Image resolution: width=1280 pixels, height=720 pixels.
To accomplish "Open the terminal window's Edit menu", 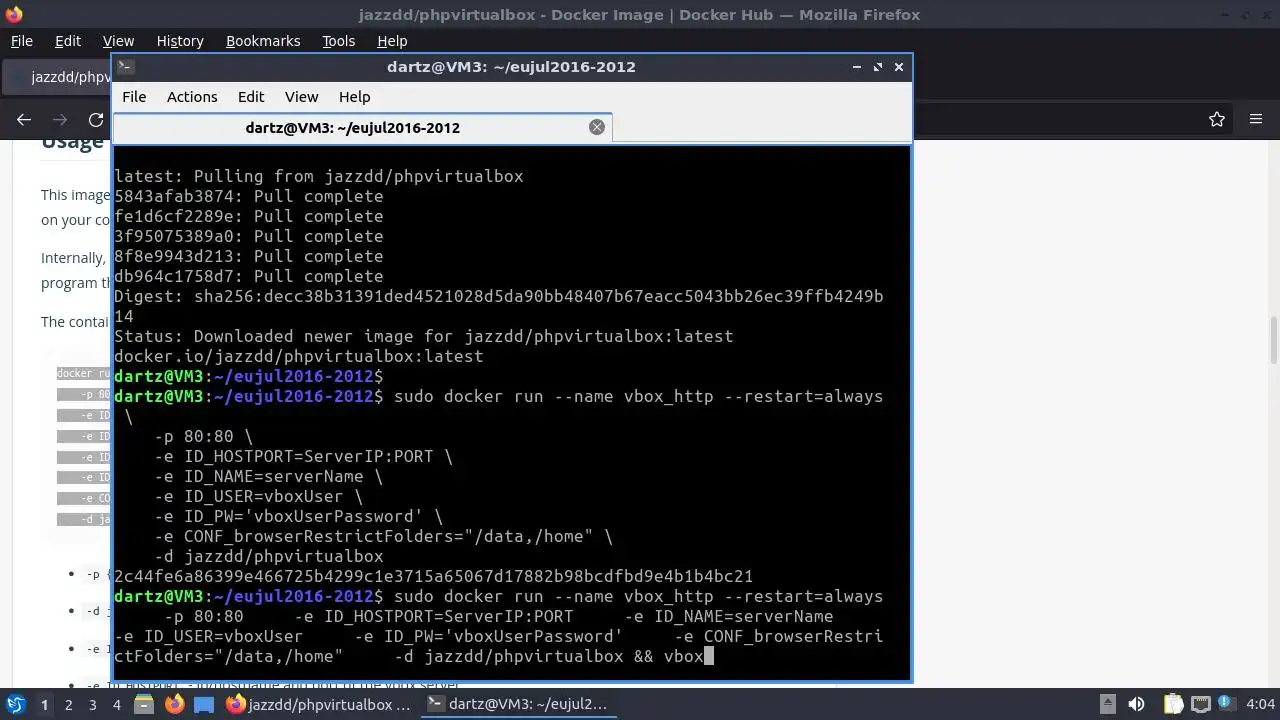I will (251, 97).
